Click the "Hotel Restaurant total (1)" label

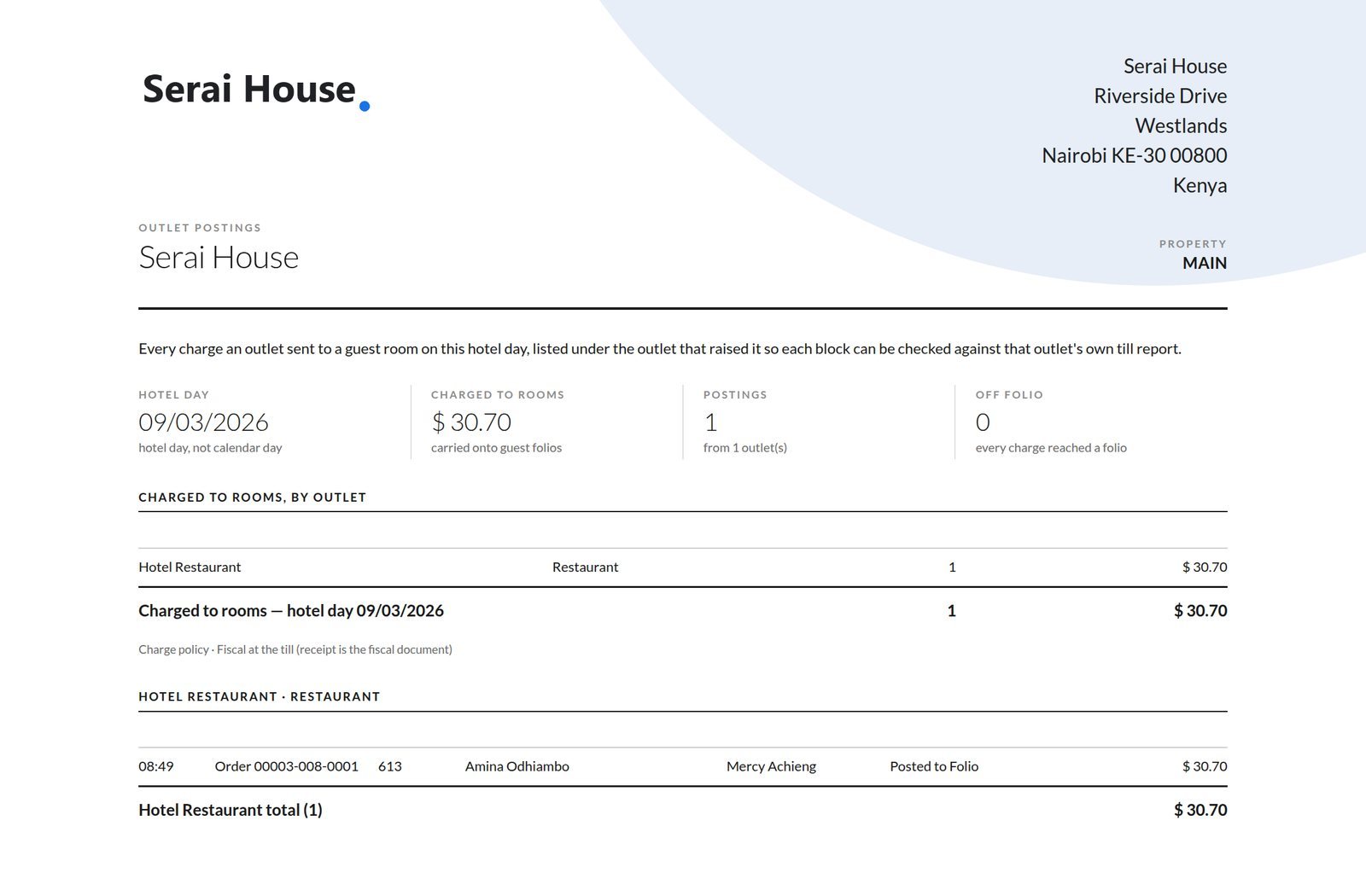pos(231,811)
